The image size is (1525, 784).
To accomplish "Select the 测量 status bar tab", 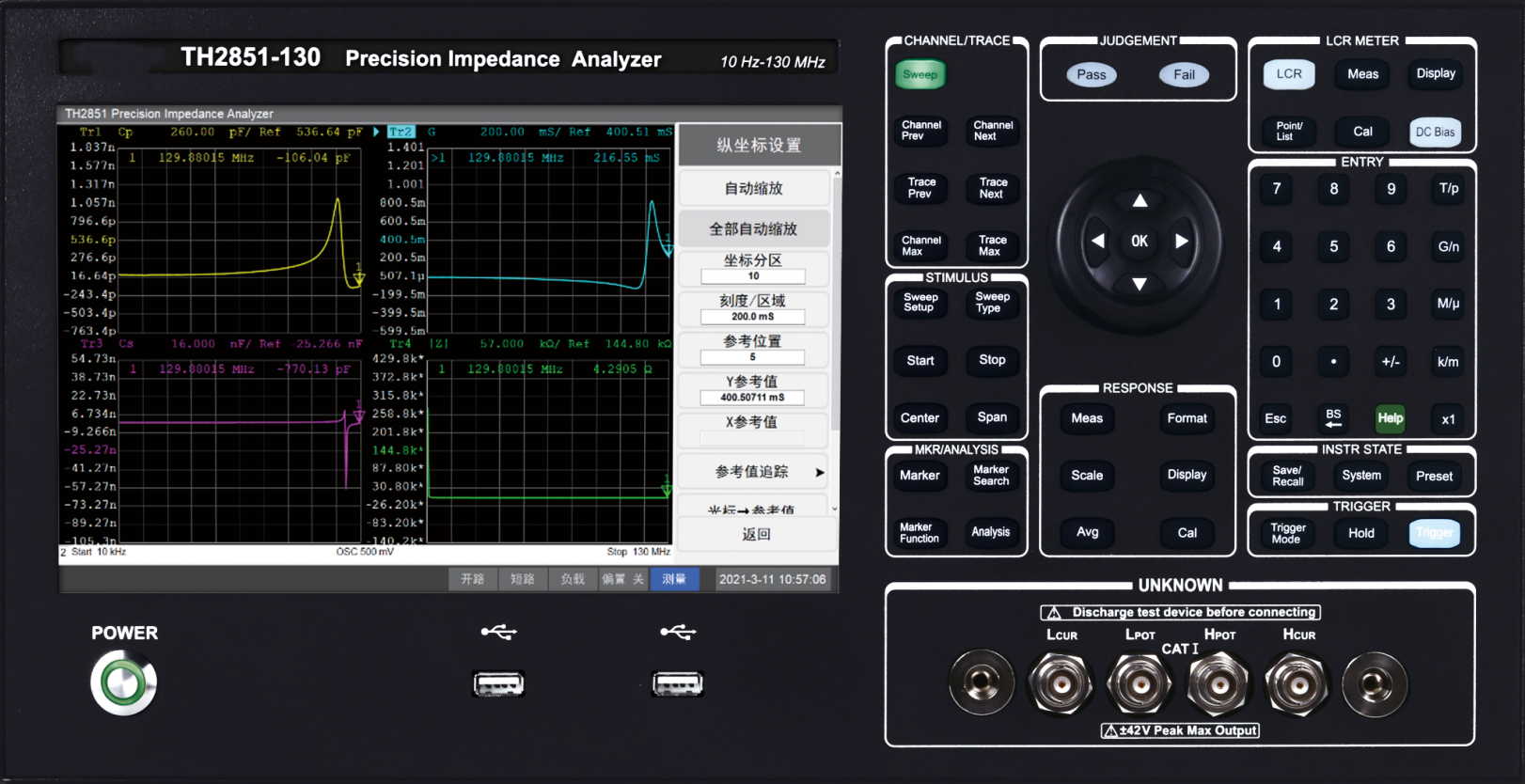I will [x=674, y=579].
